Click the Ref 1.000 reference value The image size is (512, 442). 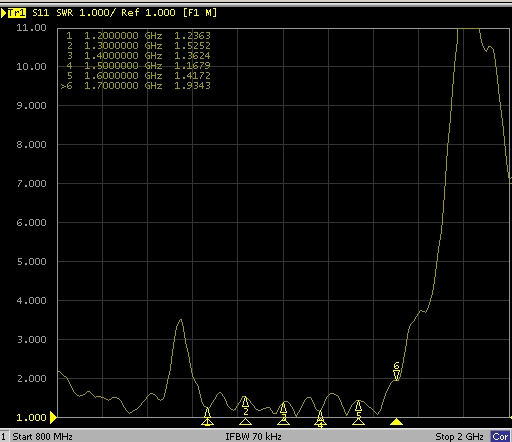(x=148, y=13)
